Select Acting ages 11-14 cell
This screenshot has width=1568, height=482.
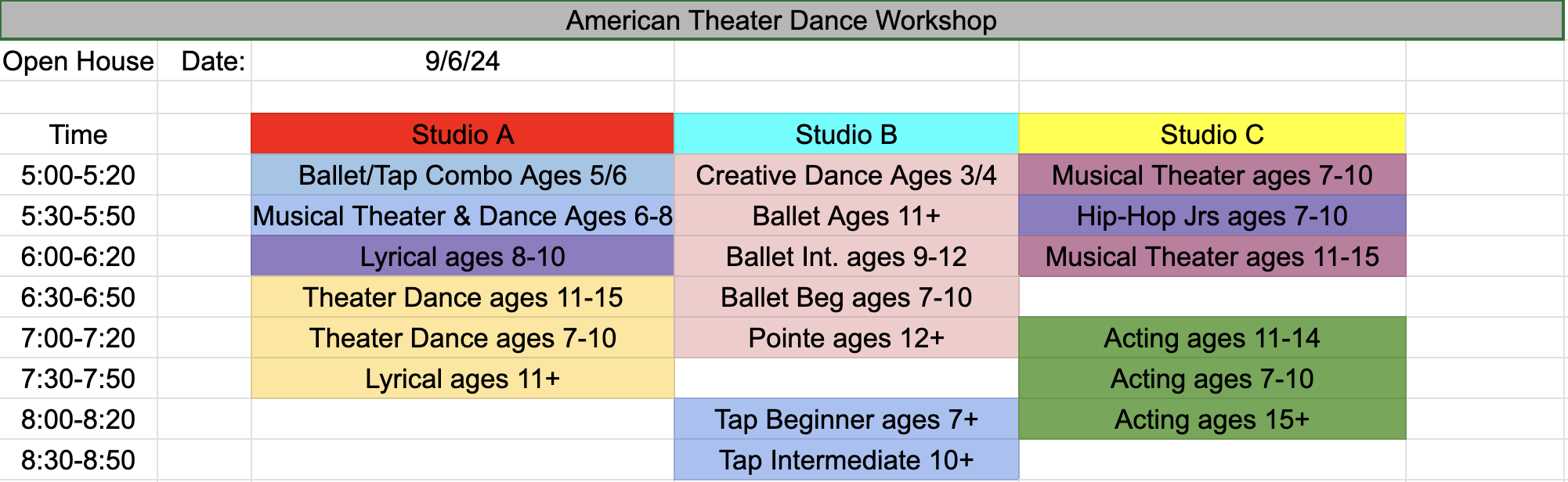click(1212, 337)
